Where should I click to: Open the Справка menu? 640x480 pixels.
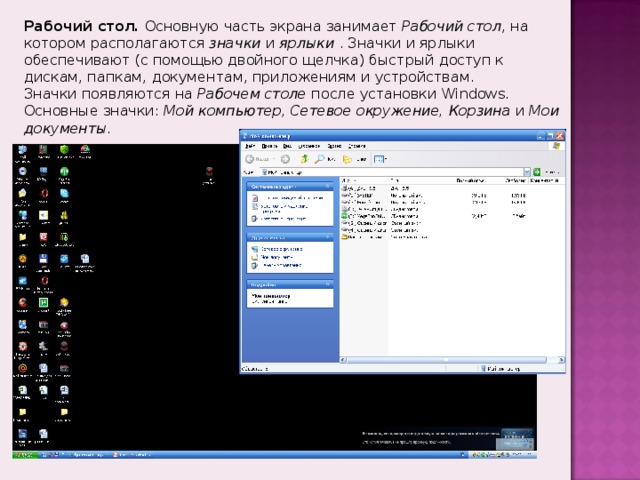357,146
